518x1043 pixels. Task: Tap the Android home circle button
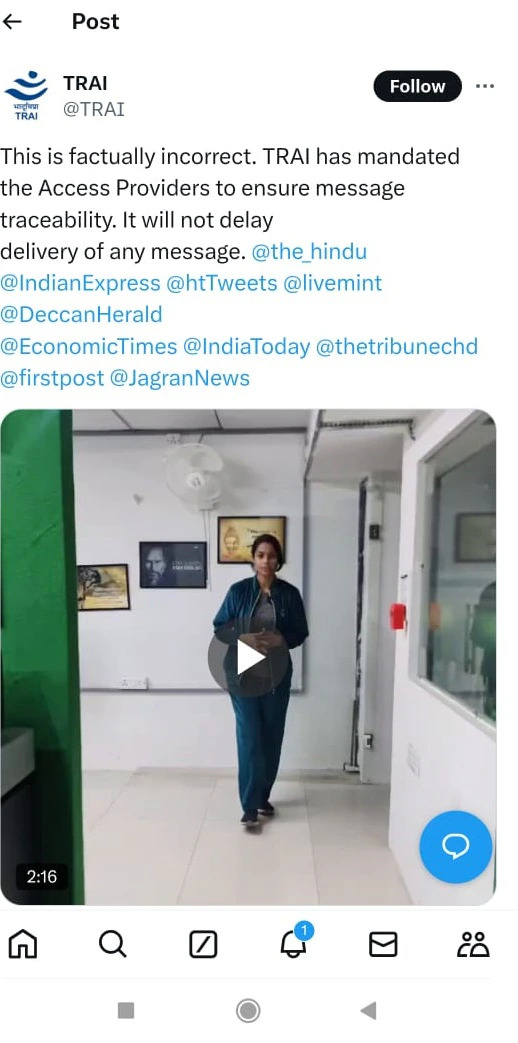click(x=248, y=1011)
